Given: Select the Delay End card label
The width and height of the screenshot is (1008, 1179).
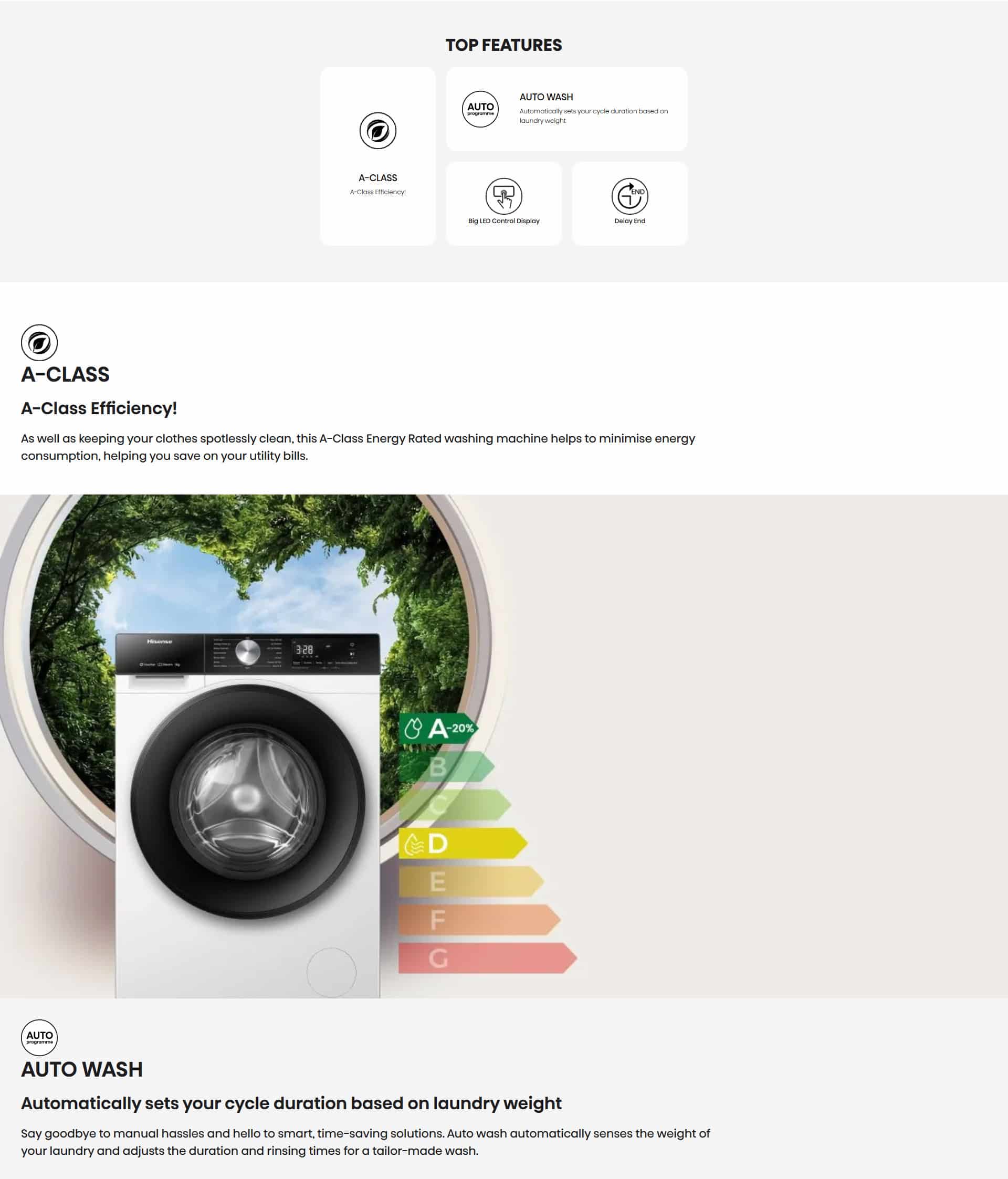Looking at the screenshot, I should (629, 221).
